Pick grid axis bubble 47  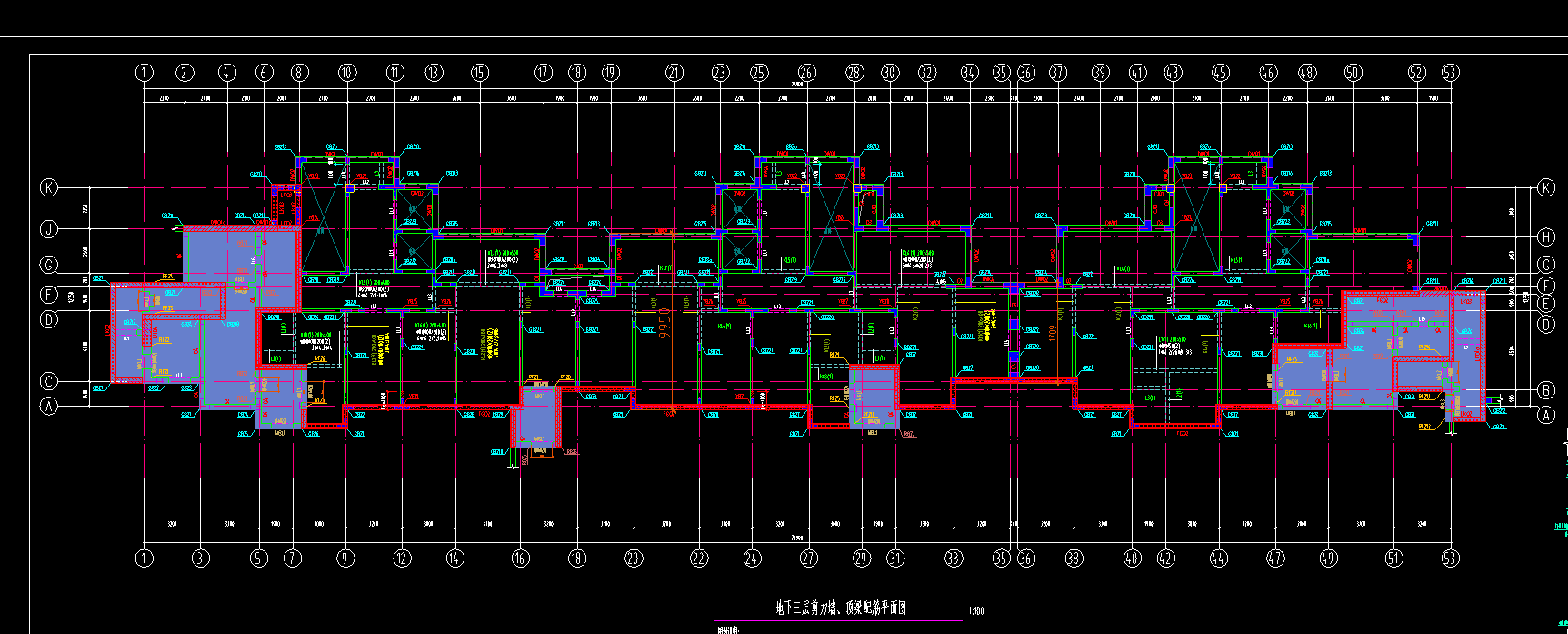(x=1275, y=558)
